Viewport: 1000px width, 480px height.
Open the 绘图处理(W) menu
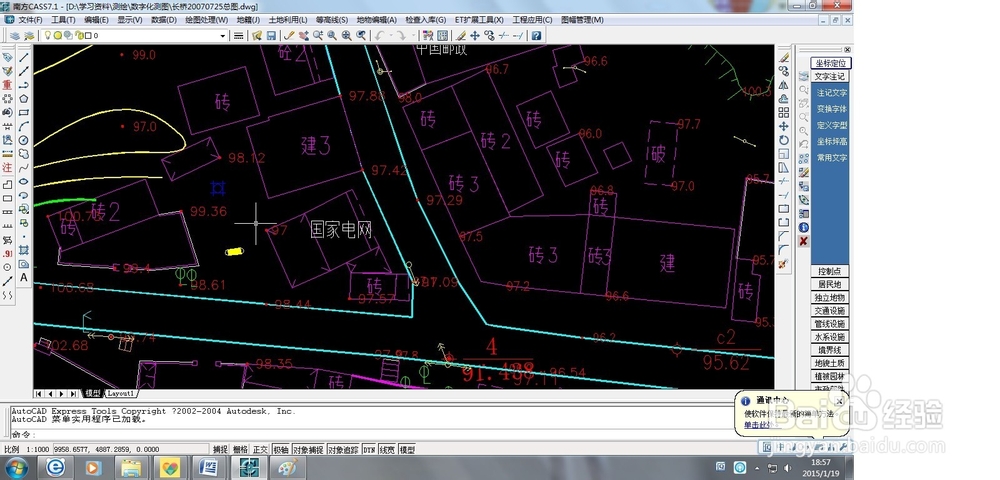[207, 20]
